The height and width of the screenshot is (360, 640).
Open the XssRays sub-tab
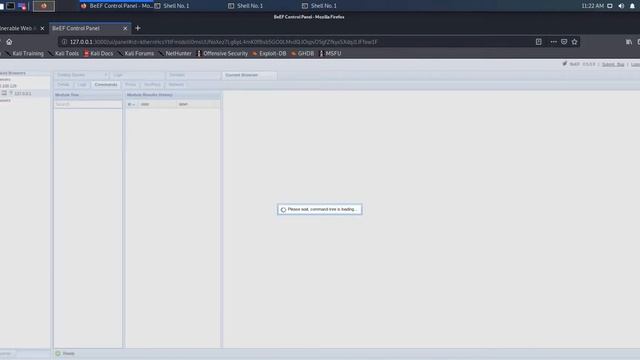[152, 84]
